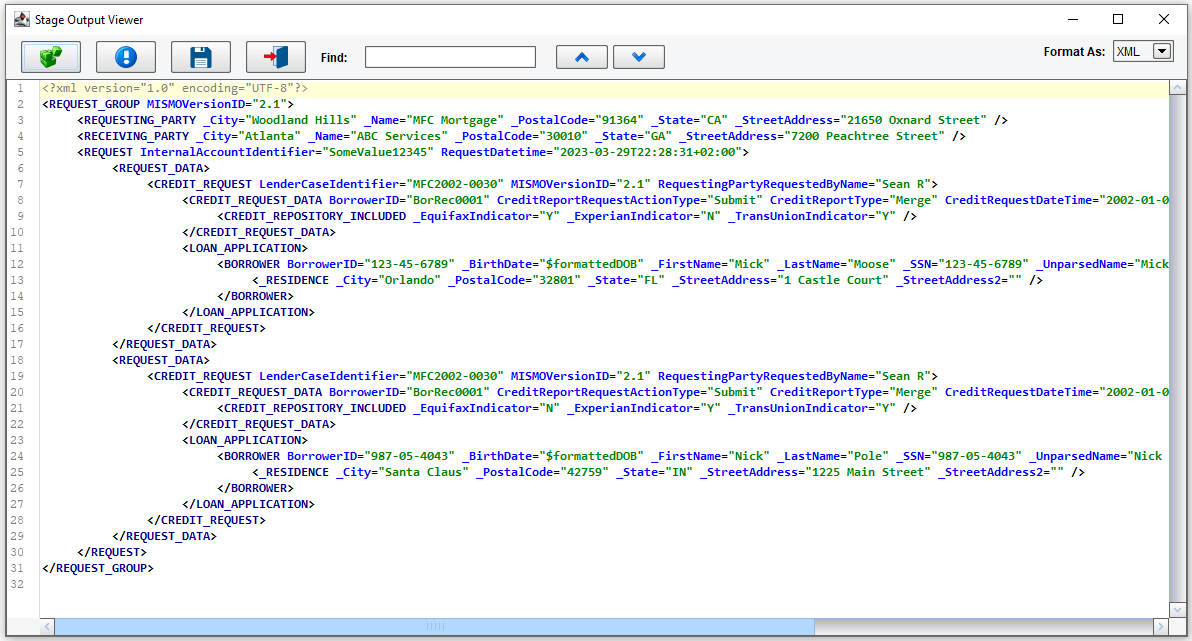Click the REQUESTING_PARTY tag on line 3
Viewport: 1192px width, 641px height.
click(140, 120)
